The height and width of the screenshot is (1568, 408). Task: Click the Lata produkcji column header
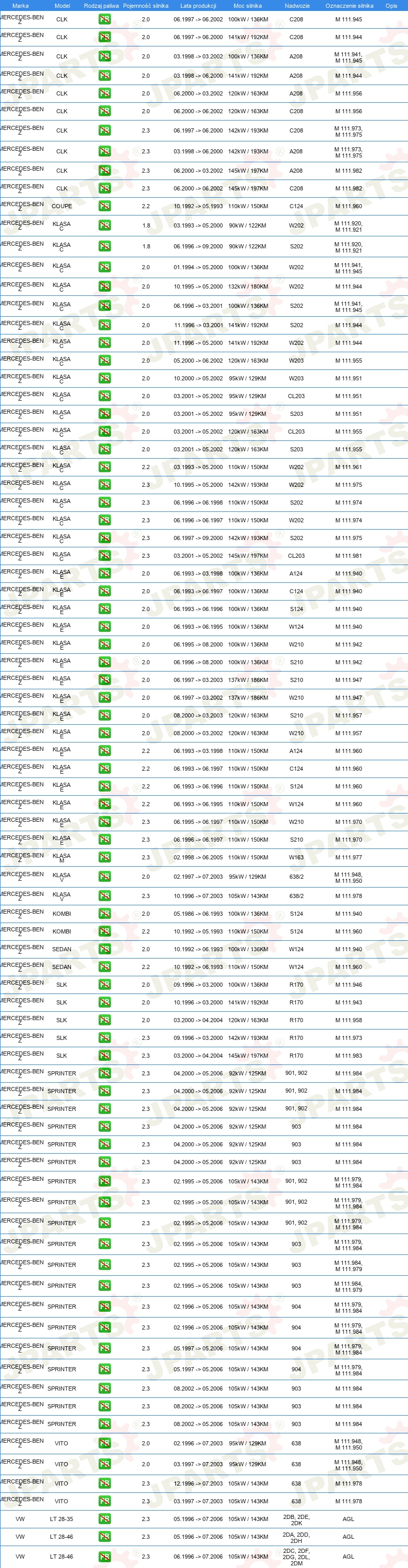(198, 5)
